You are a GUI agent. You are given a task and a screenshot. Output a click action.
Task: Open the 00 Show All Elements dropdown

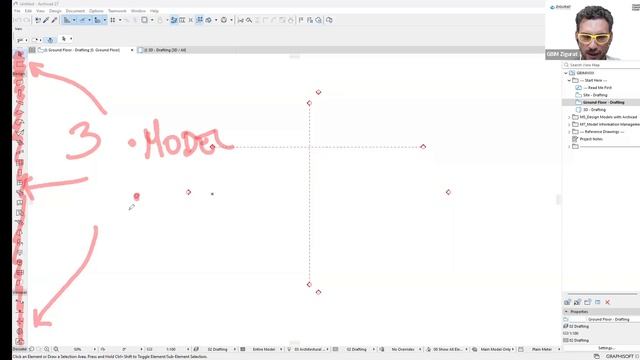467,349
